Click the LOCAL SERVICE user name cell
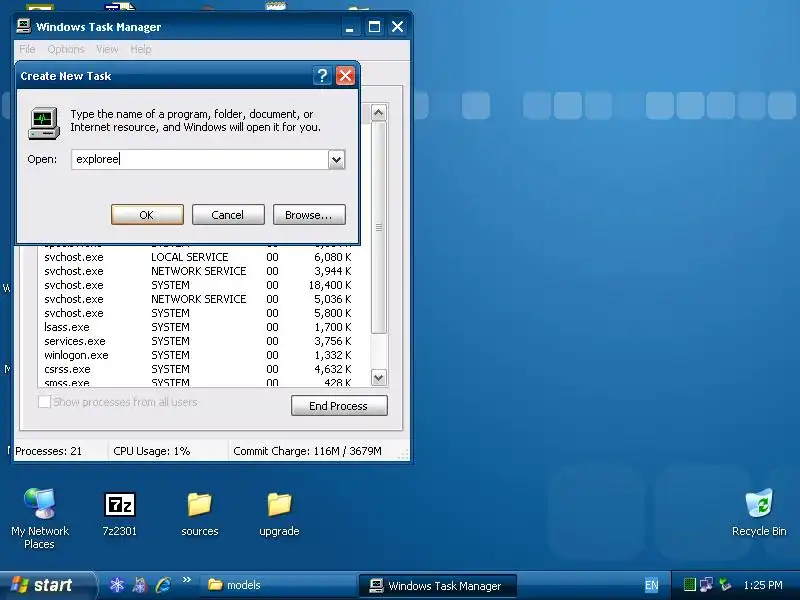This screenshot has height=600, width=800. pyautogui.click(x=189, y=257)
